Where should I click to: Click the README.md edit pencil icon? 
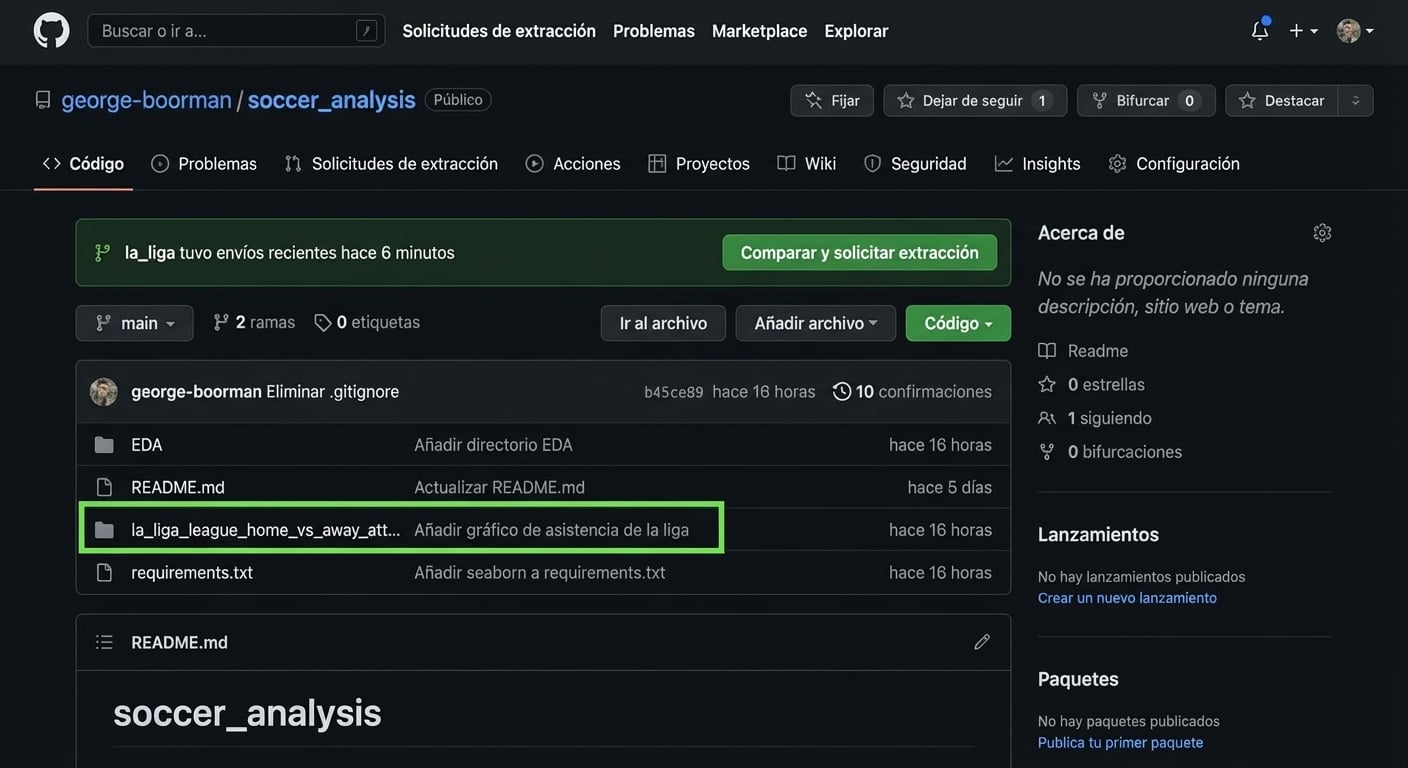click(x=981, y=642)
